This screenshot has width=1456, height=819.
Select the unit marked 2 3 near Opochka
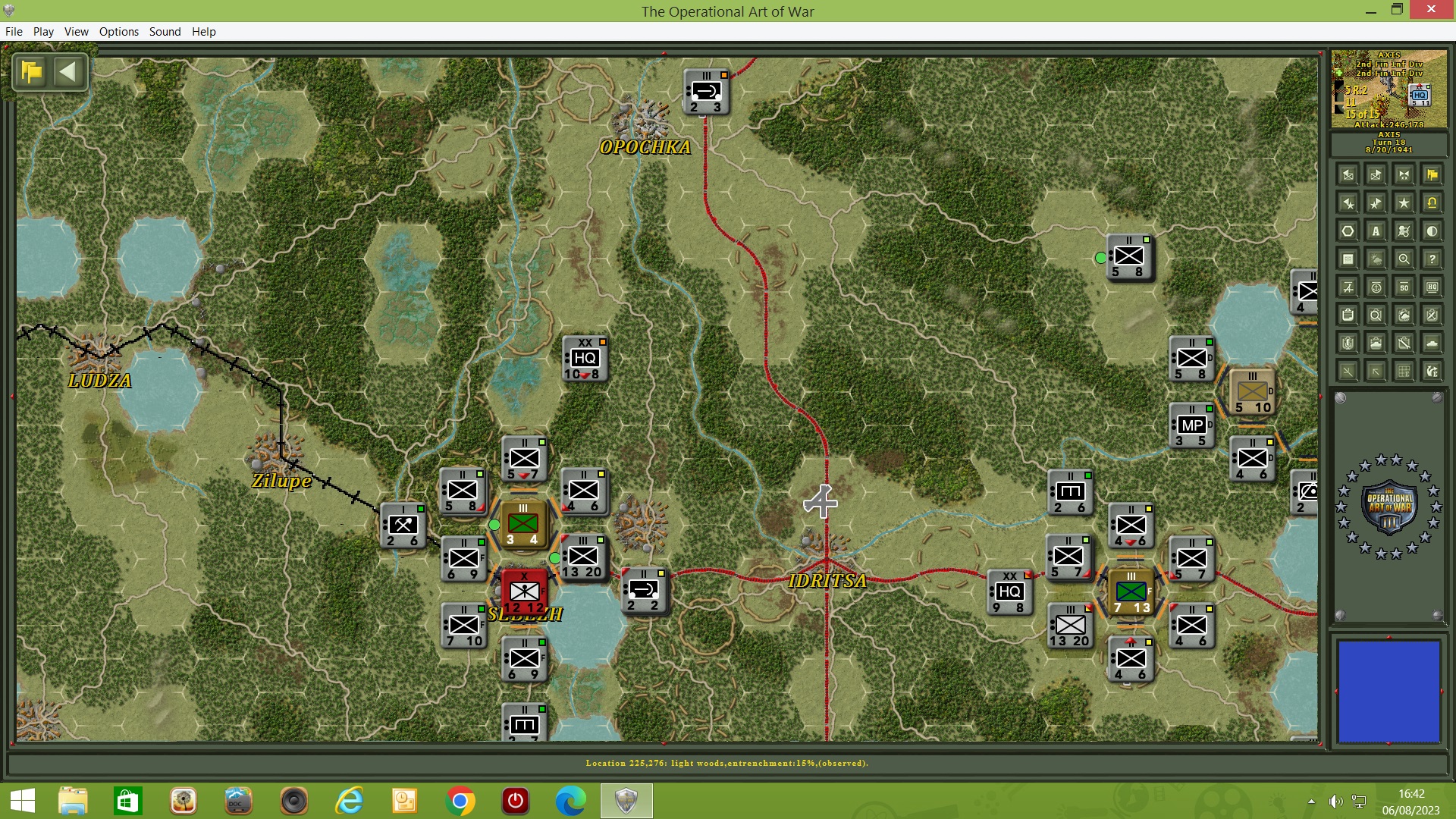click(705, 92)
